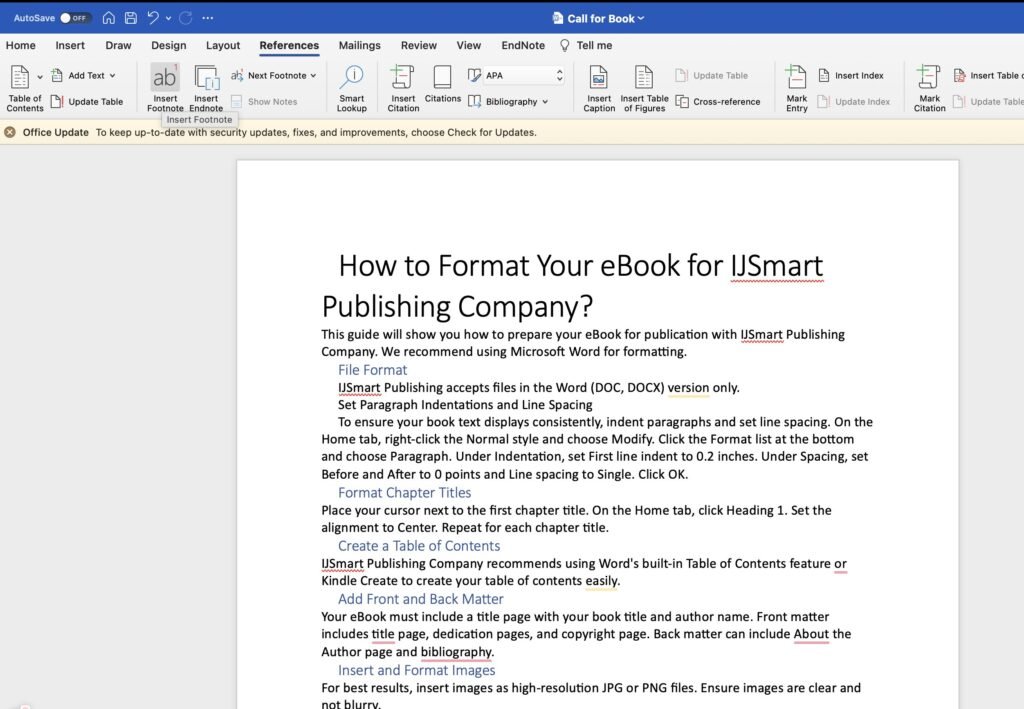Click Set Paragraph Indentations and Line Spacing line
1024x709 pixels.
(465, 405)
